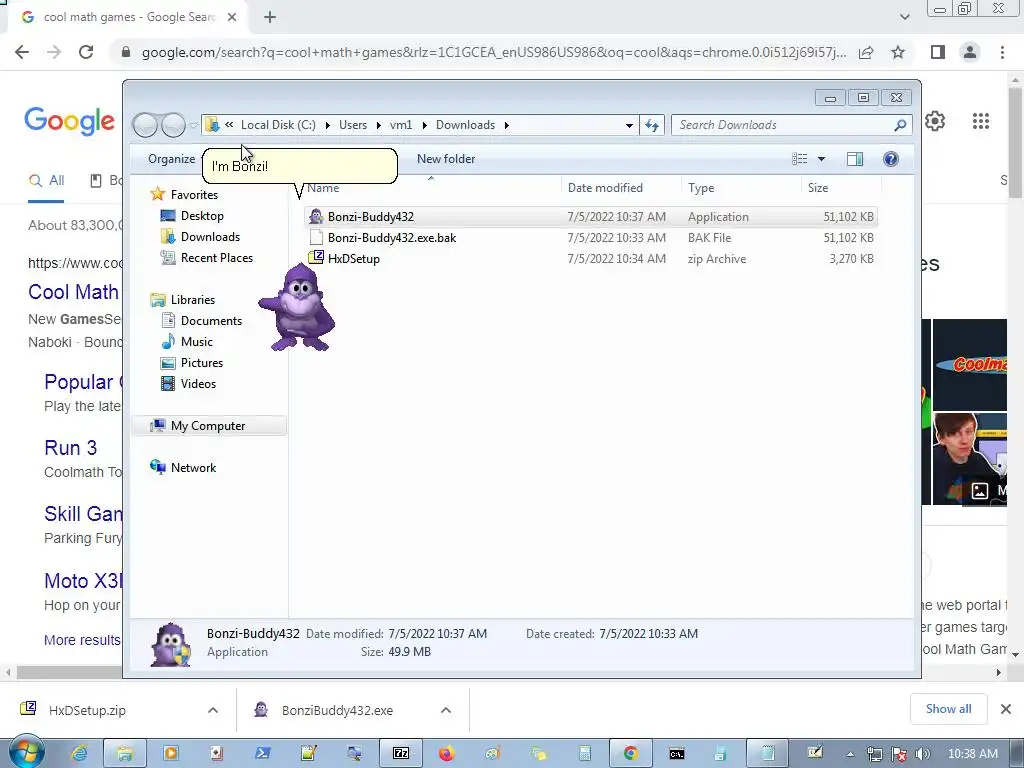Viewport: 1024px width, 768px height.
Task: Reload the Chrome page
Action: point(86,52)
